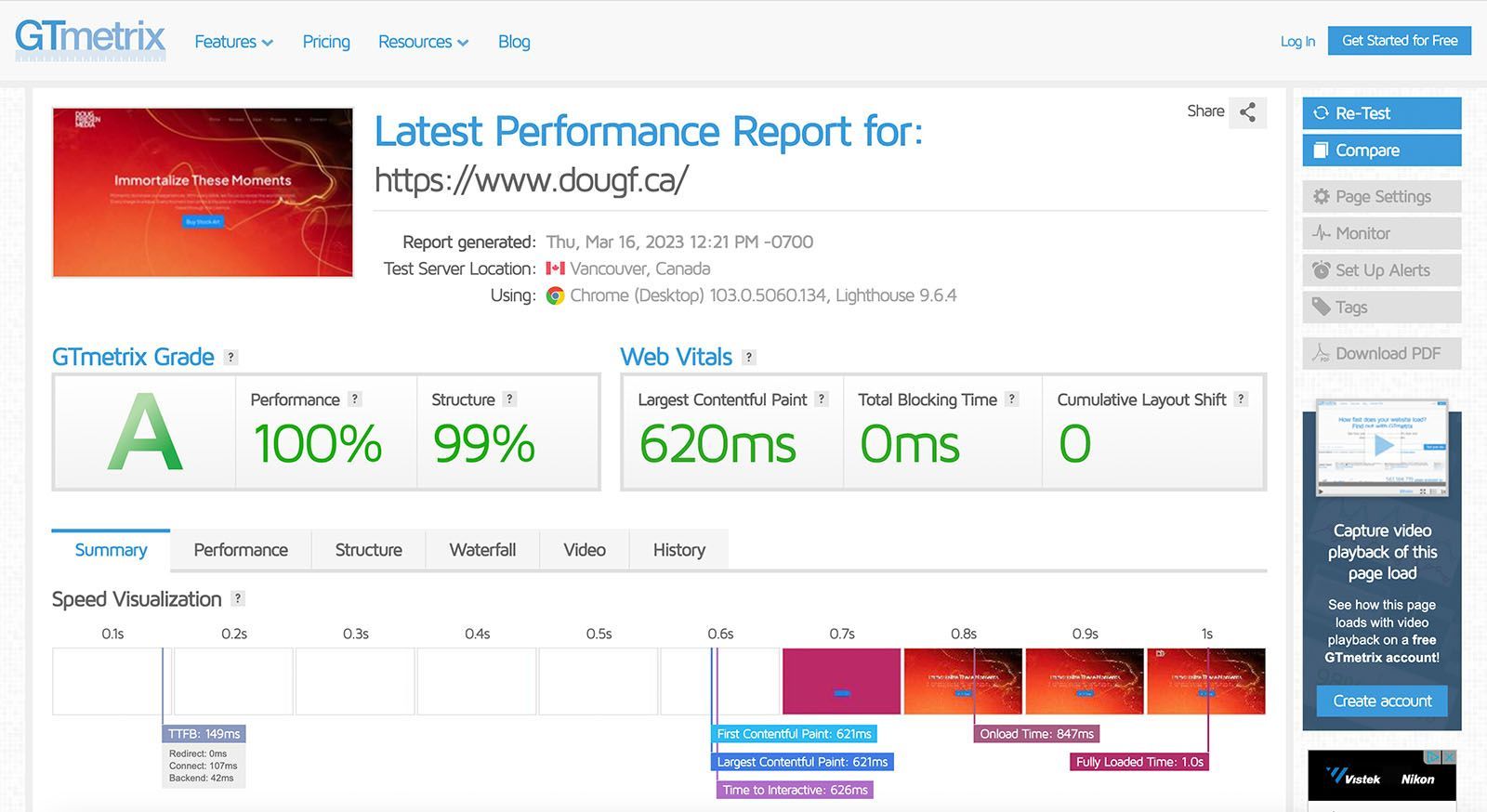Screen dimensions: 1487x812
Task: Expand the Resources dropdown menu
Action: [x=423, y=42]
